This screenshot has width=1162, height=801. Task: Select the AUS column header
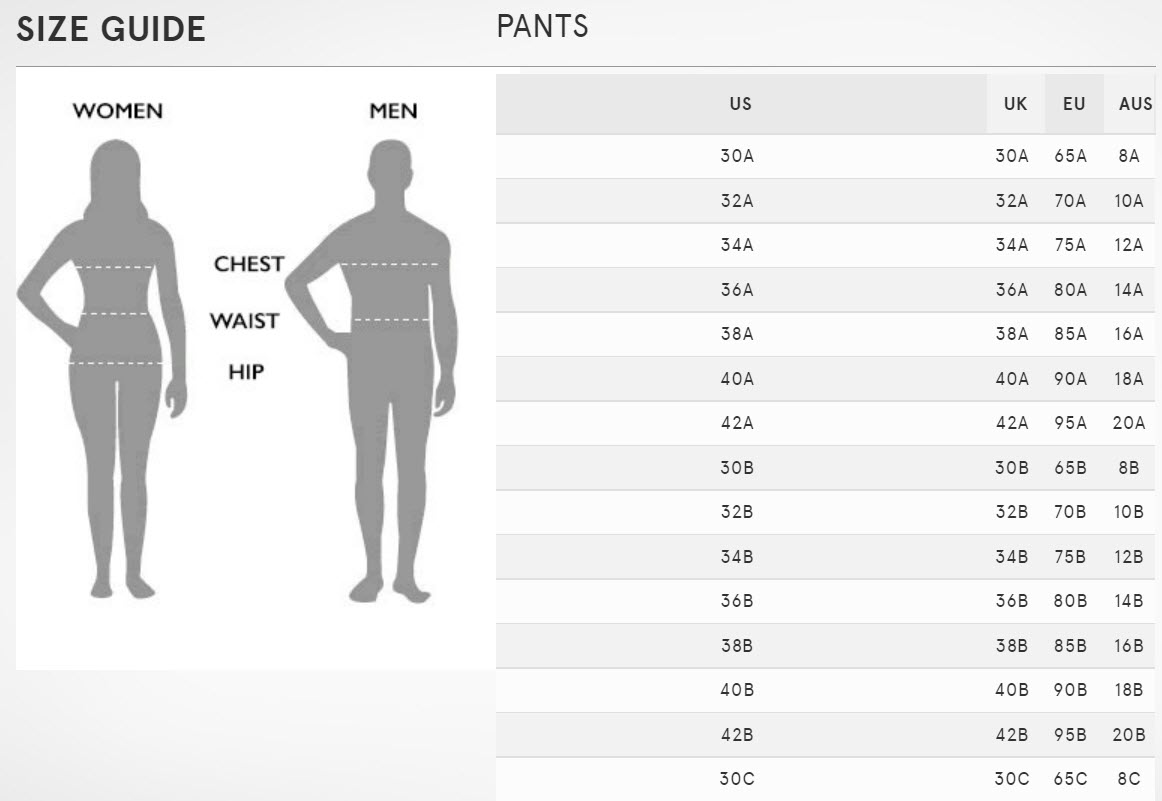pos(1135,104)
